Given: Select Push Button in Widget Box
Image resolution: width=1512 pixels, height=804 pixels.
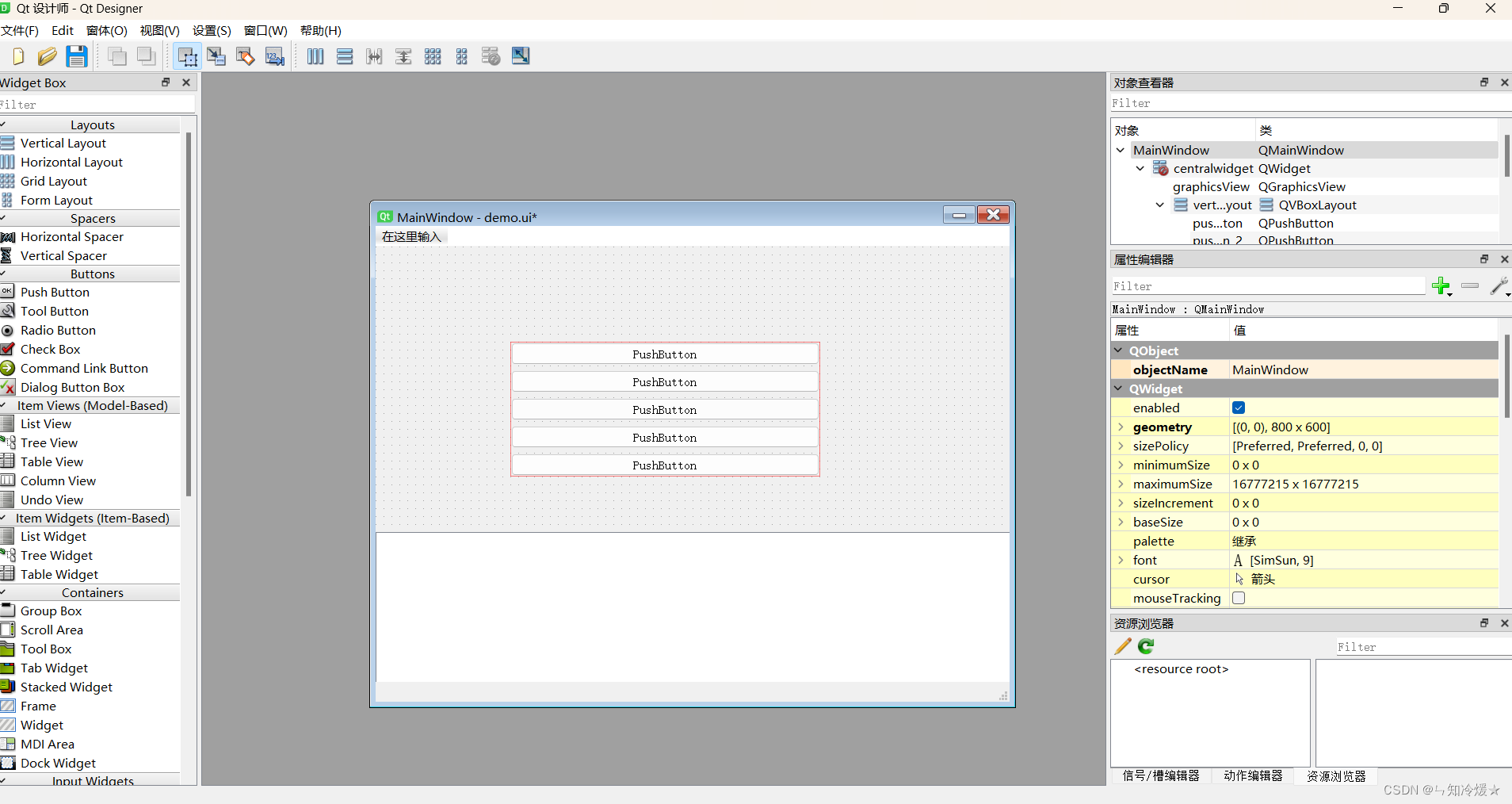Looking at the screenshot, I should click(x=55, y=292).
